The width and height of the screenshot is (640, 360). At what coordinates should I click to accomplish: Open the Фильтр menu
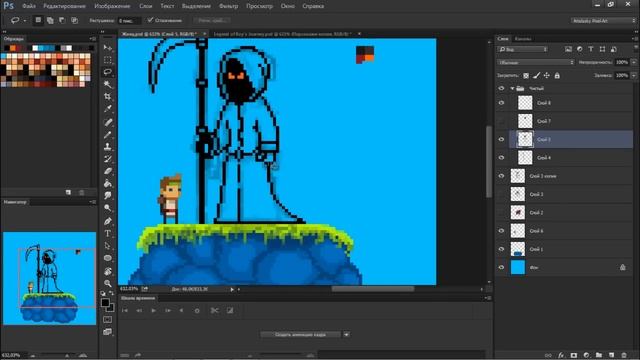(x=229, y=6)
